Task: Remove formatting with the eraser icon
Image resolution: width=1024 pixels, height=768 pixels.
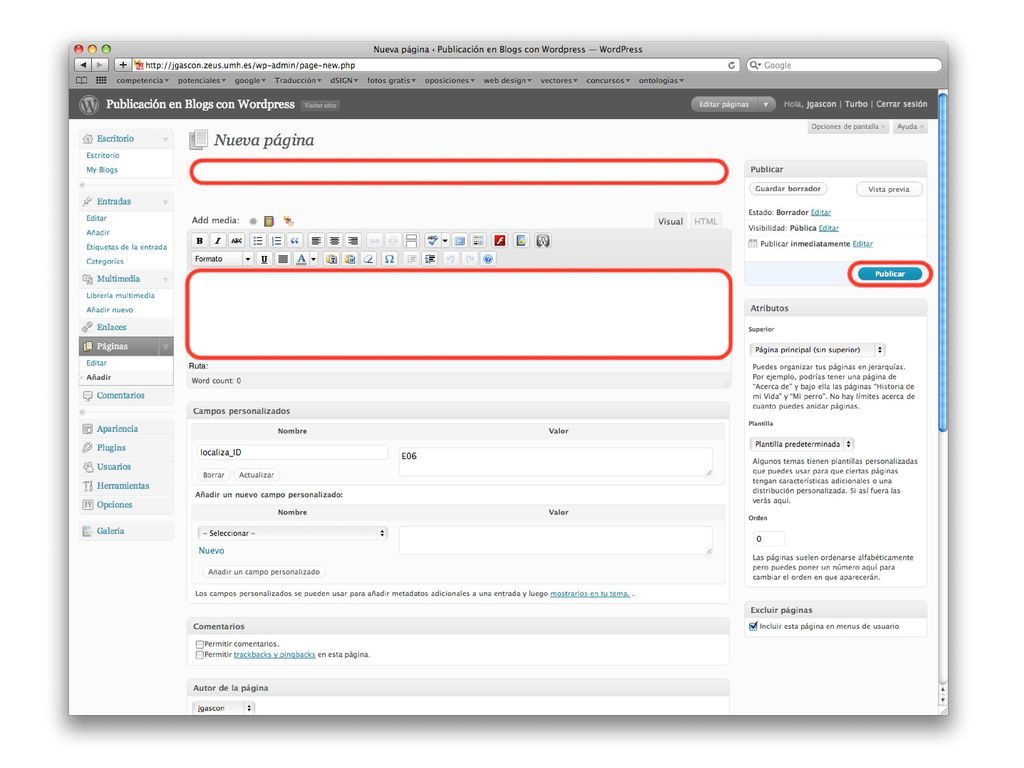Action: (369, 259)
